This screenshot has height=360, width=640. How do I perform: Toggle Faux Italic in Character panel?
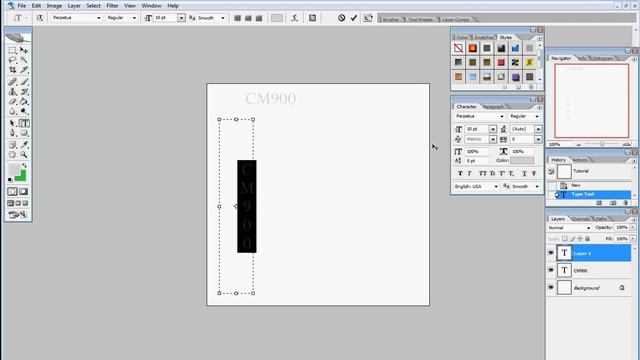click(469, 173)
